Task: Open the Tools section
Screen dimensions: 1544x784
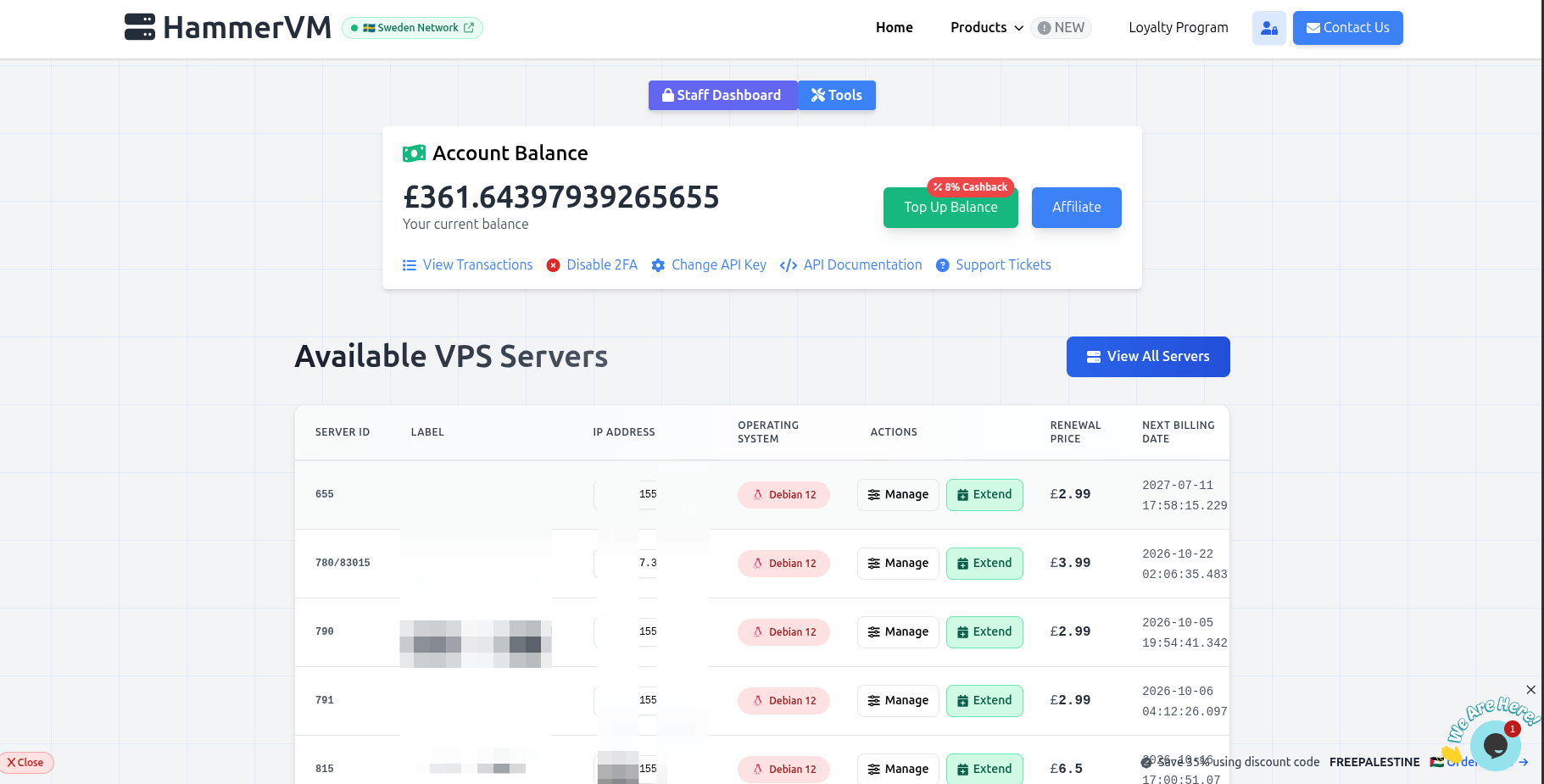Action: 837,95
